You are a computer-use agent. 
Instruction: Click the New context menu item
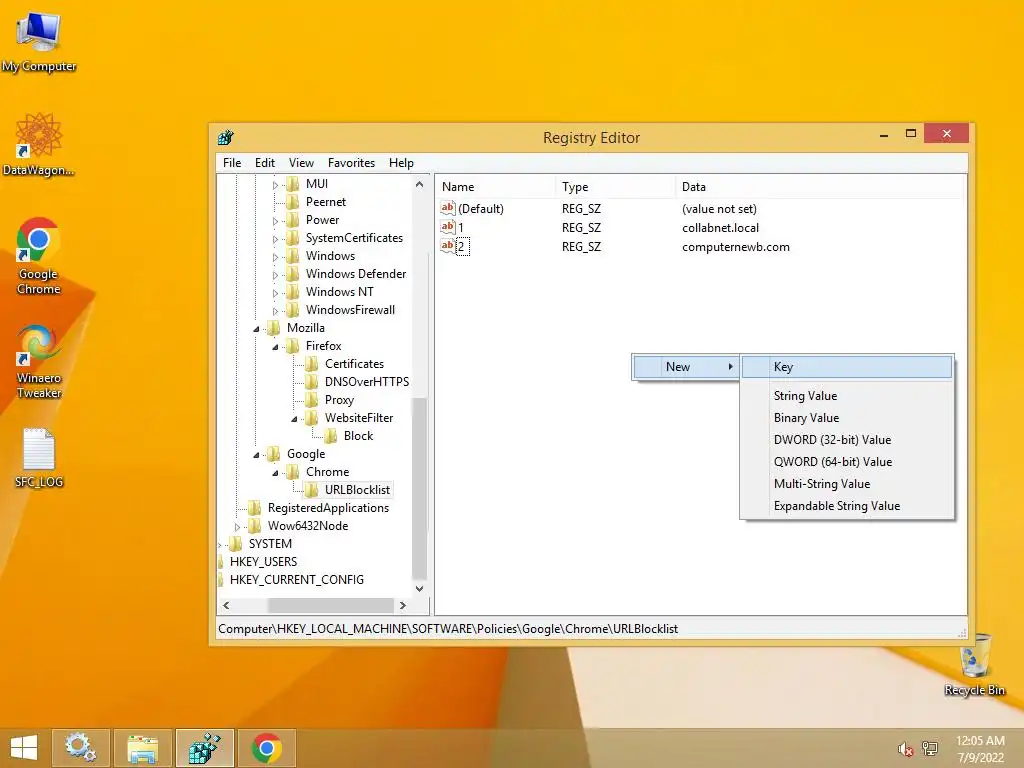pos(686,367)
